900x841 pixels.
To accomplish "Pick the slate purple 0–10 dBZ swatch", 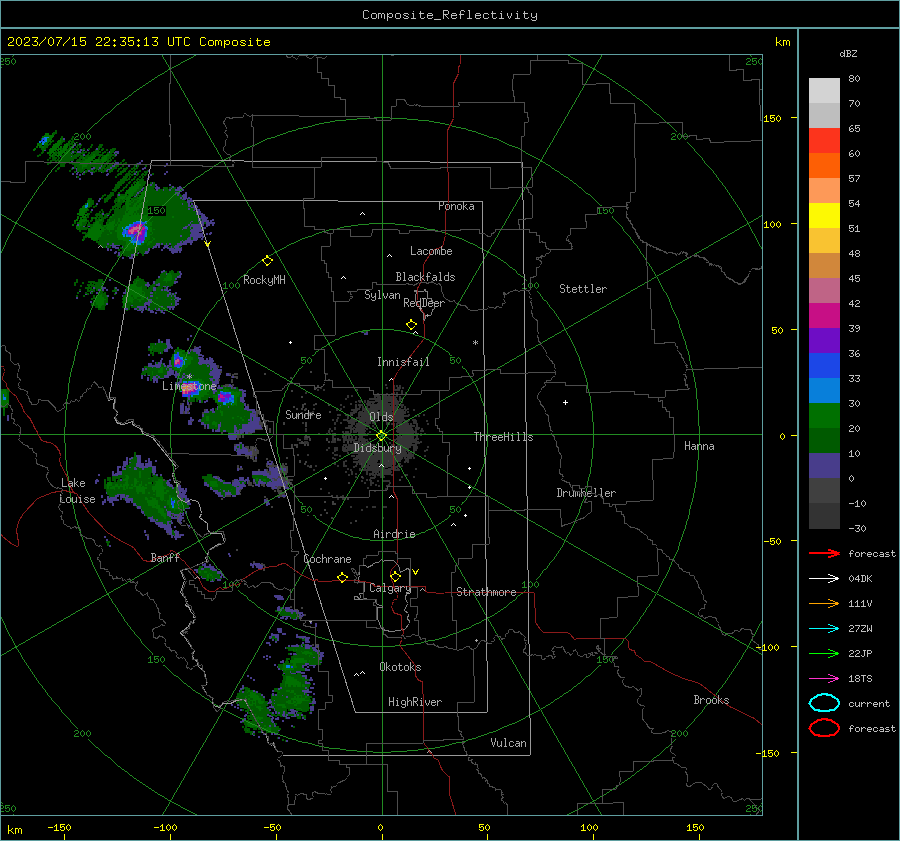I will 824,466.
